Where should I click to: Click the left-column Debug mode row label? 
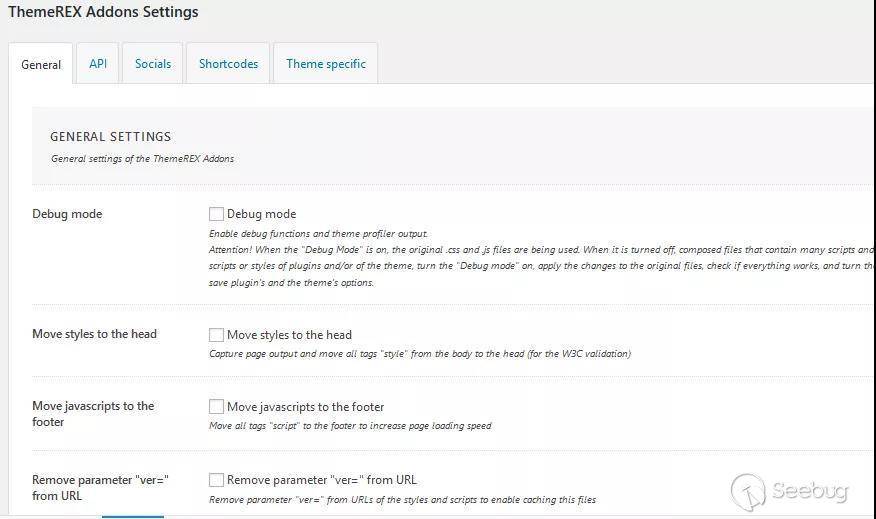point(67,214)
